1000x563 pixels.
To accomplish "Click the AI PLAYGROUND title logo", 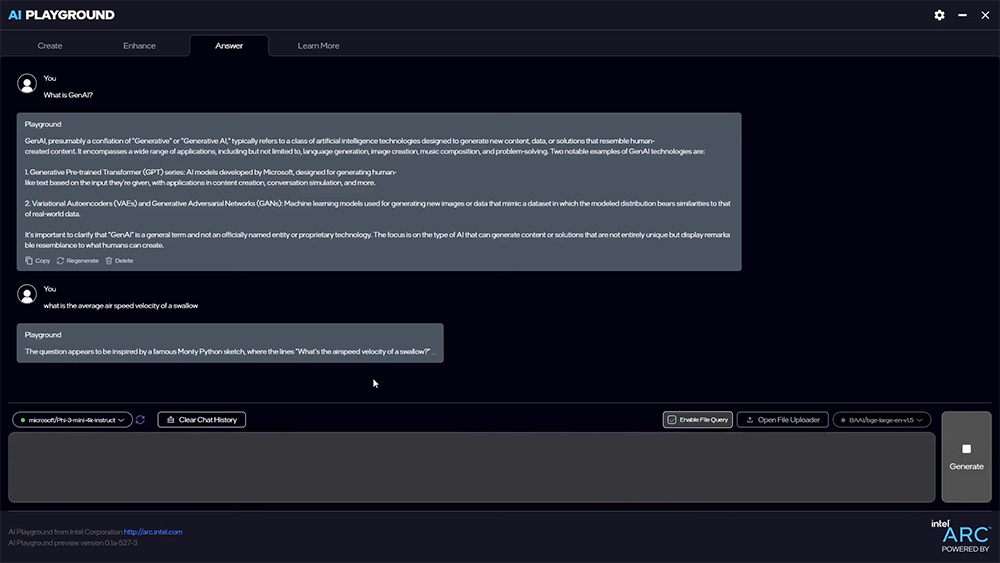I will tap(61, 15).
